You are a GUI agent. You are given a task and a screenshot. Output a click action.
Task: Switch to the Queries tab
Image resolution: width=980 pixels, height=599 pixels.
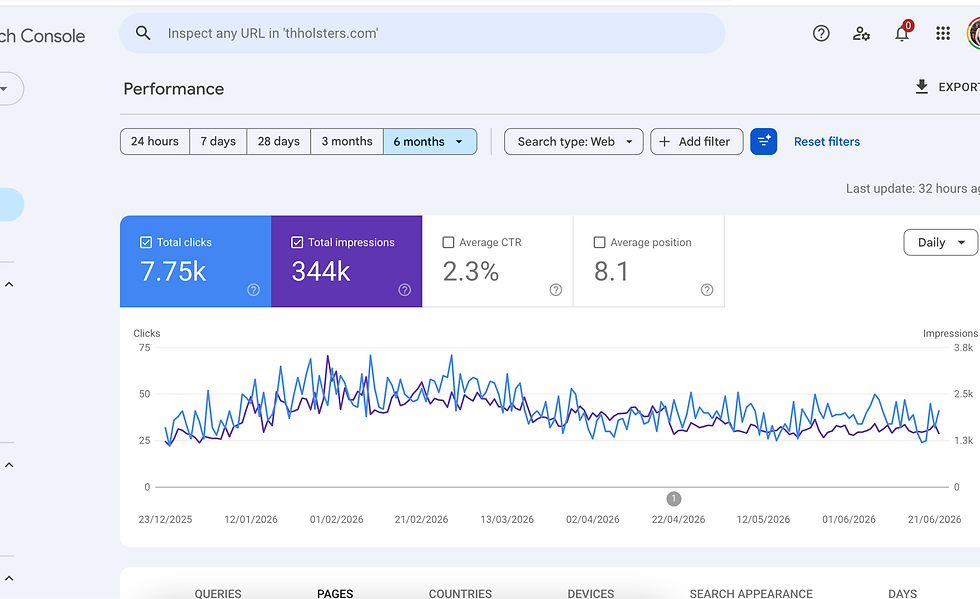point(218,593)
